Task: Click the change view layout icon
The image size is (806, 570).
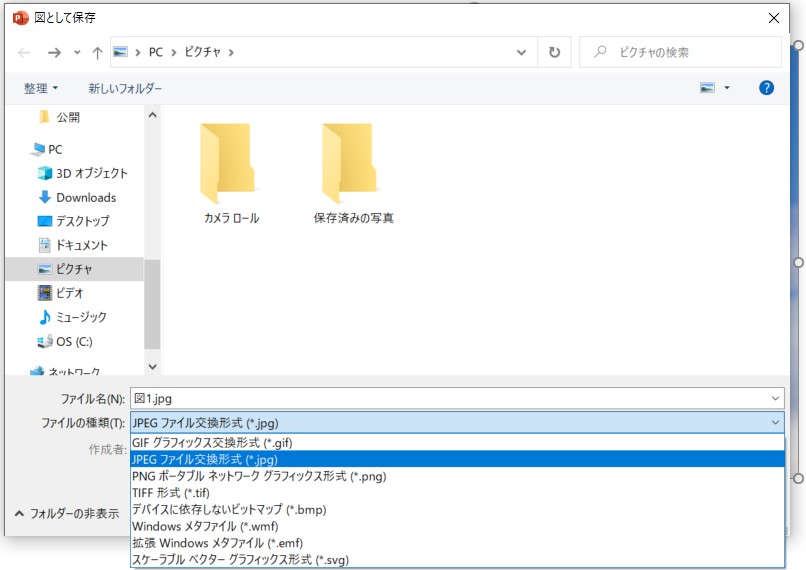Action: pyautogui.click(x=708, y=88)
